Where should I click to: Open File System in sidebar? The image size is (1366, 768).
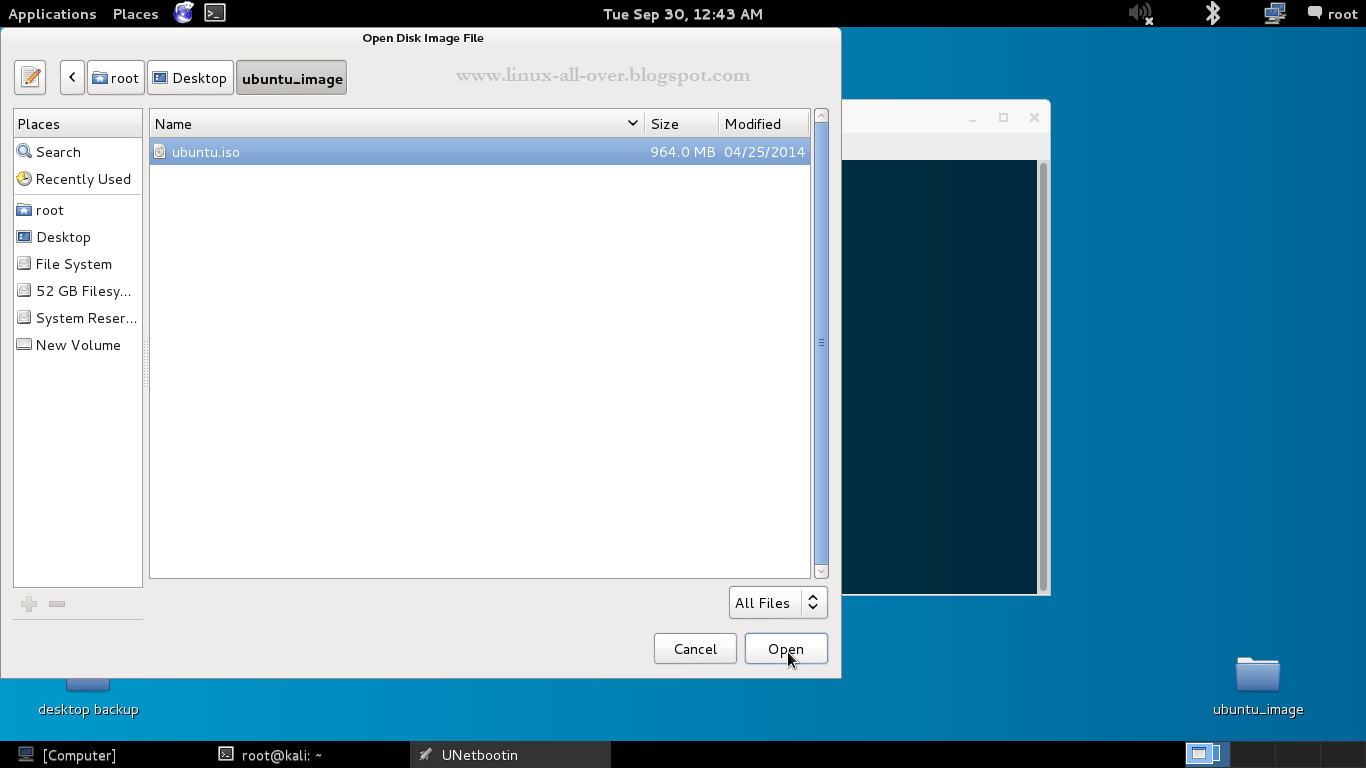78,264
